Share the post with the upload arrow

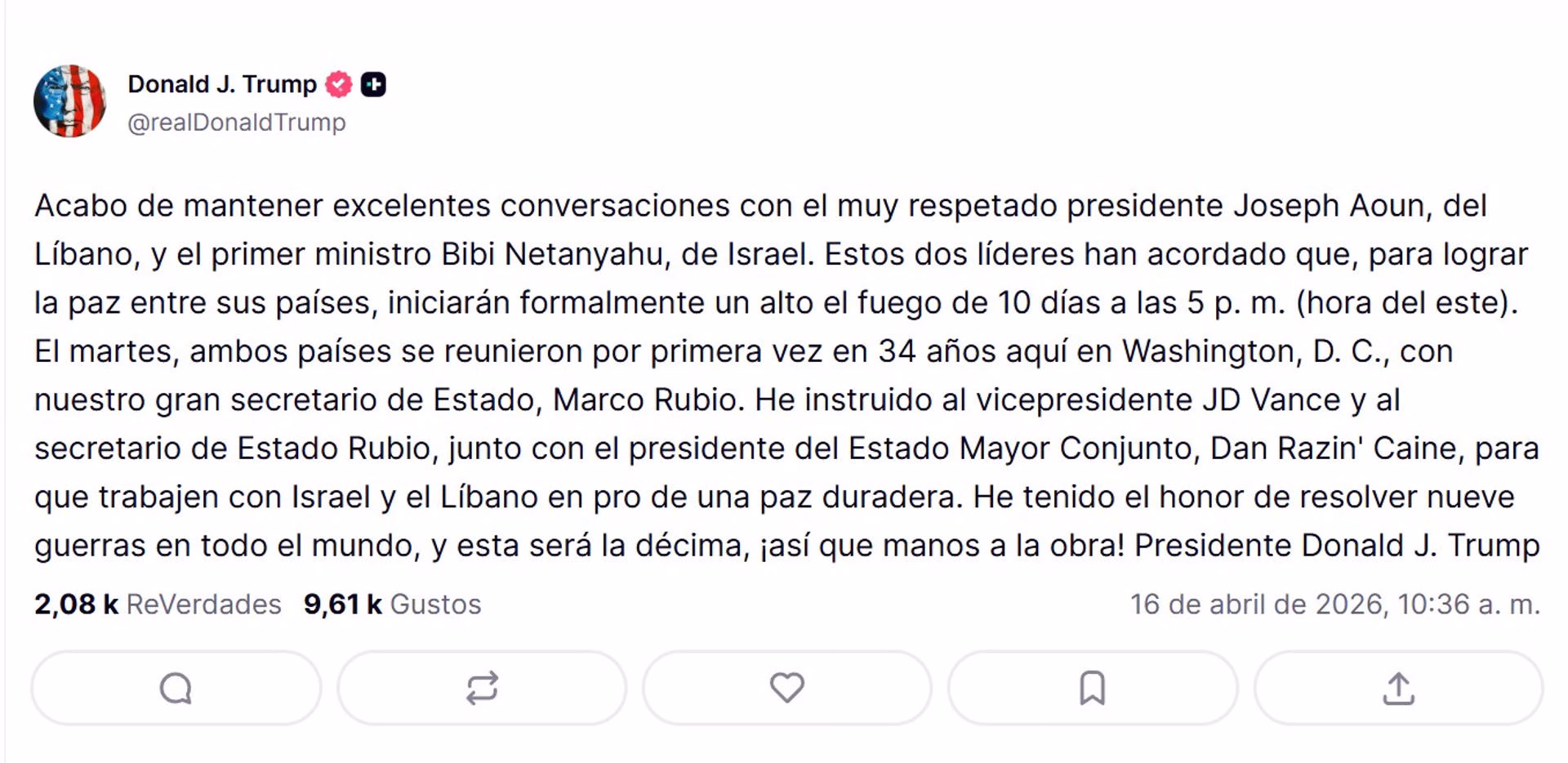click(1398, 688)
